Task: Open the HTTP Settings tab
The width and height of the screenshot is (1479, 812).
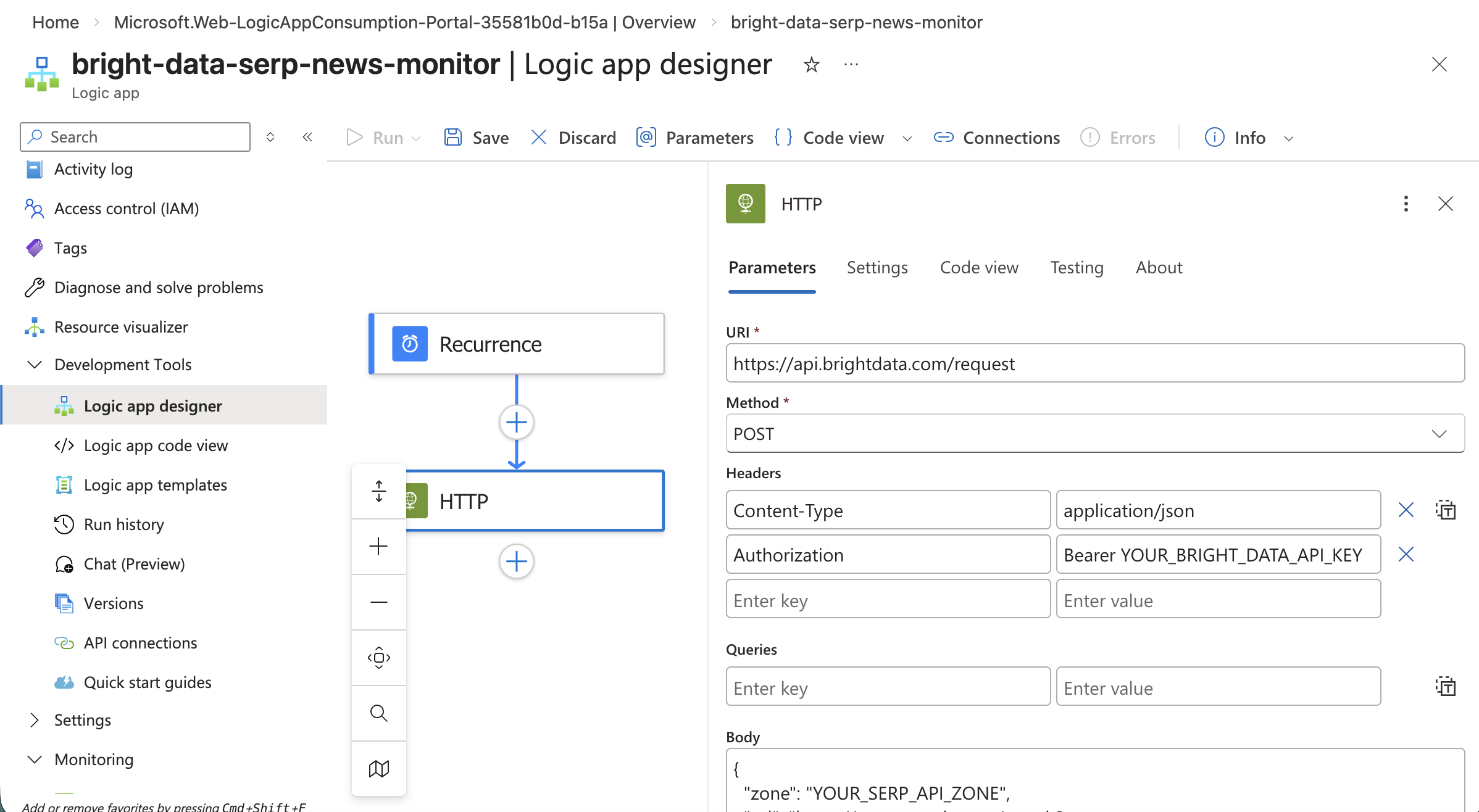Action: click(x=877, y=268)
